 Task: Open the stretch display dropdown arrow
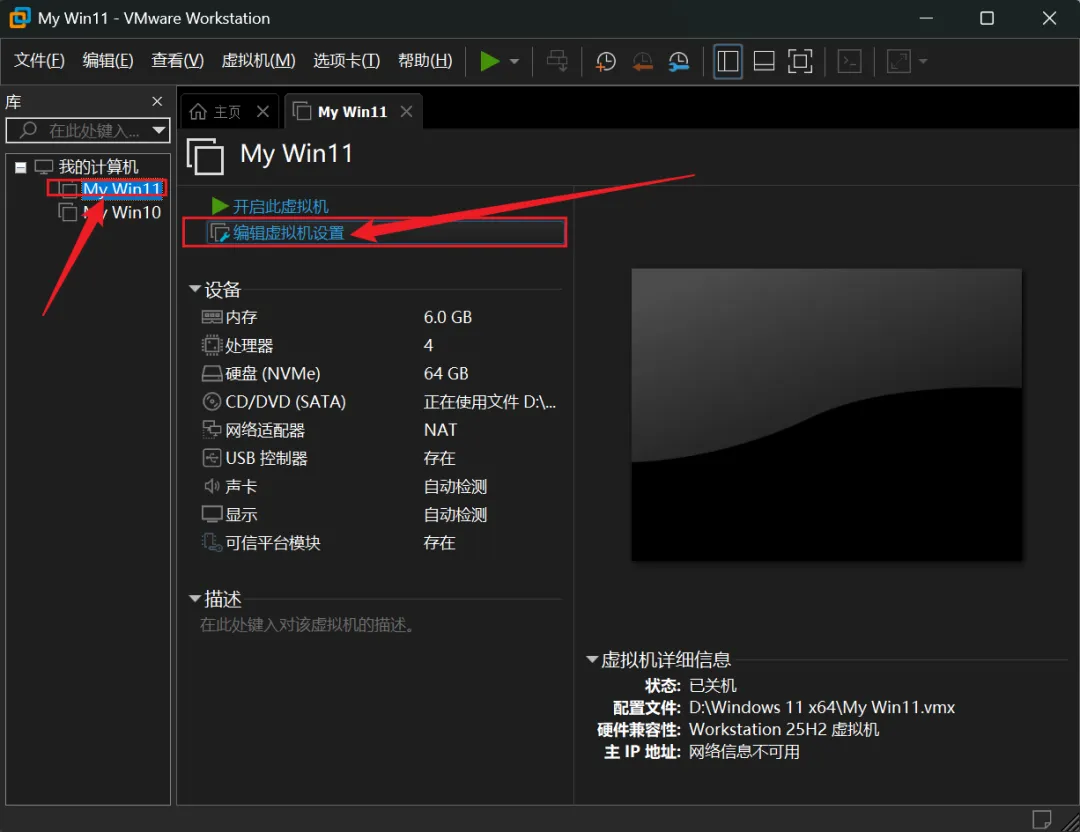[923, 61]
